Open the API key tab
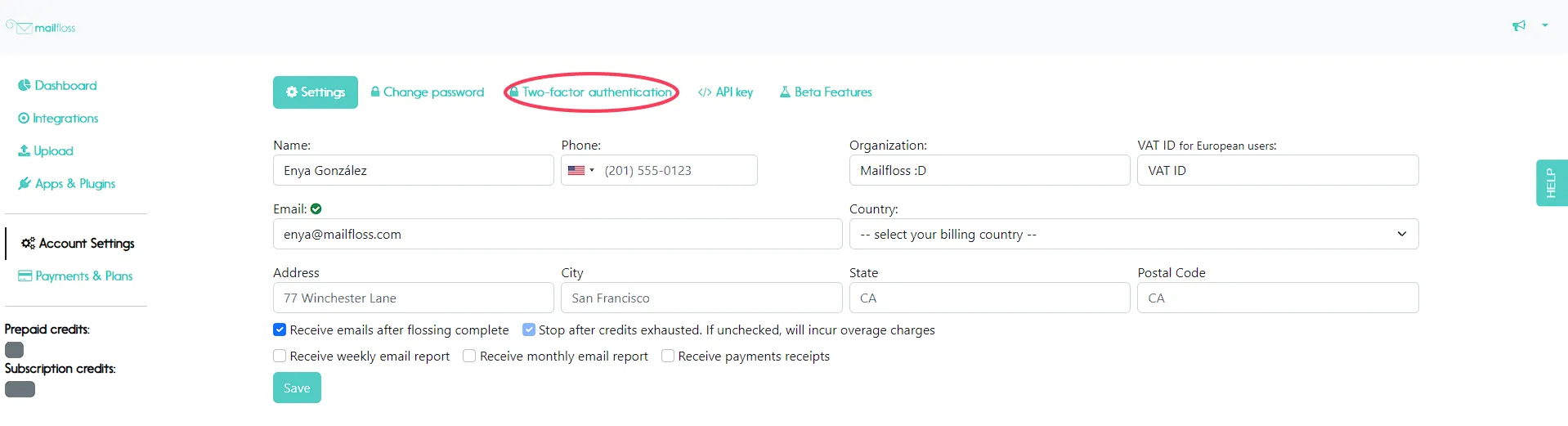The image size is (1568, 426). (726, 92)
